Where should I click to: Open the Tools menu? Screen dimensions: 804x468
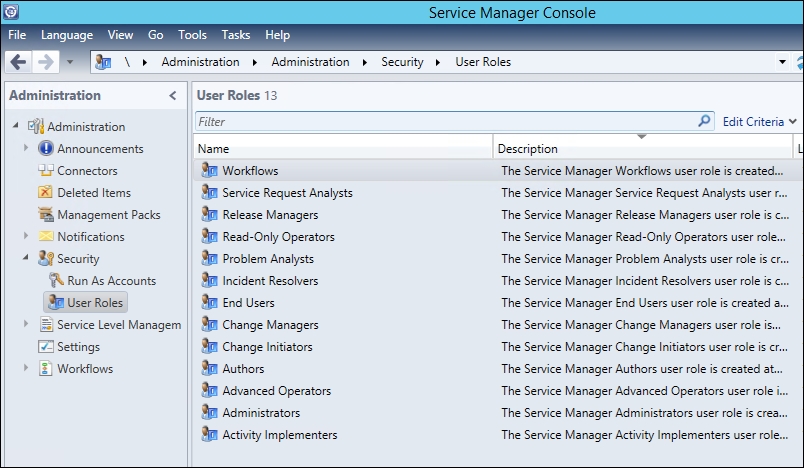tap(192, 35)
